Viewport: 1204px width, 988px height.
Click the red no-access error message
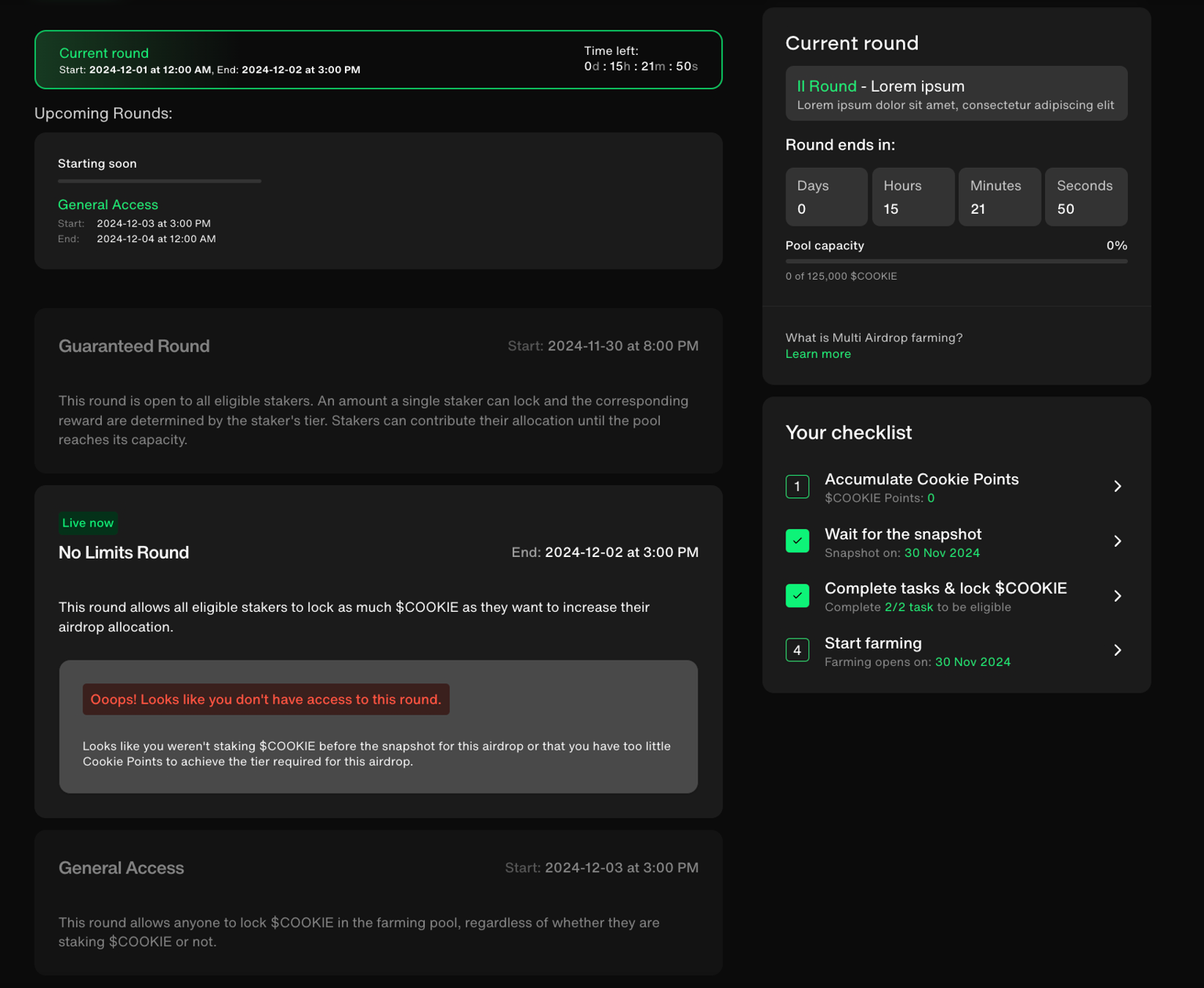[x=266, y=700]
